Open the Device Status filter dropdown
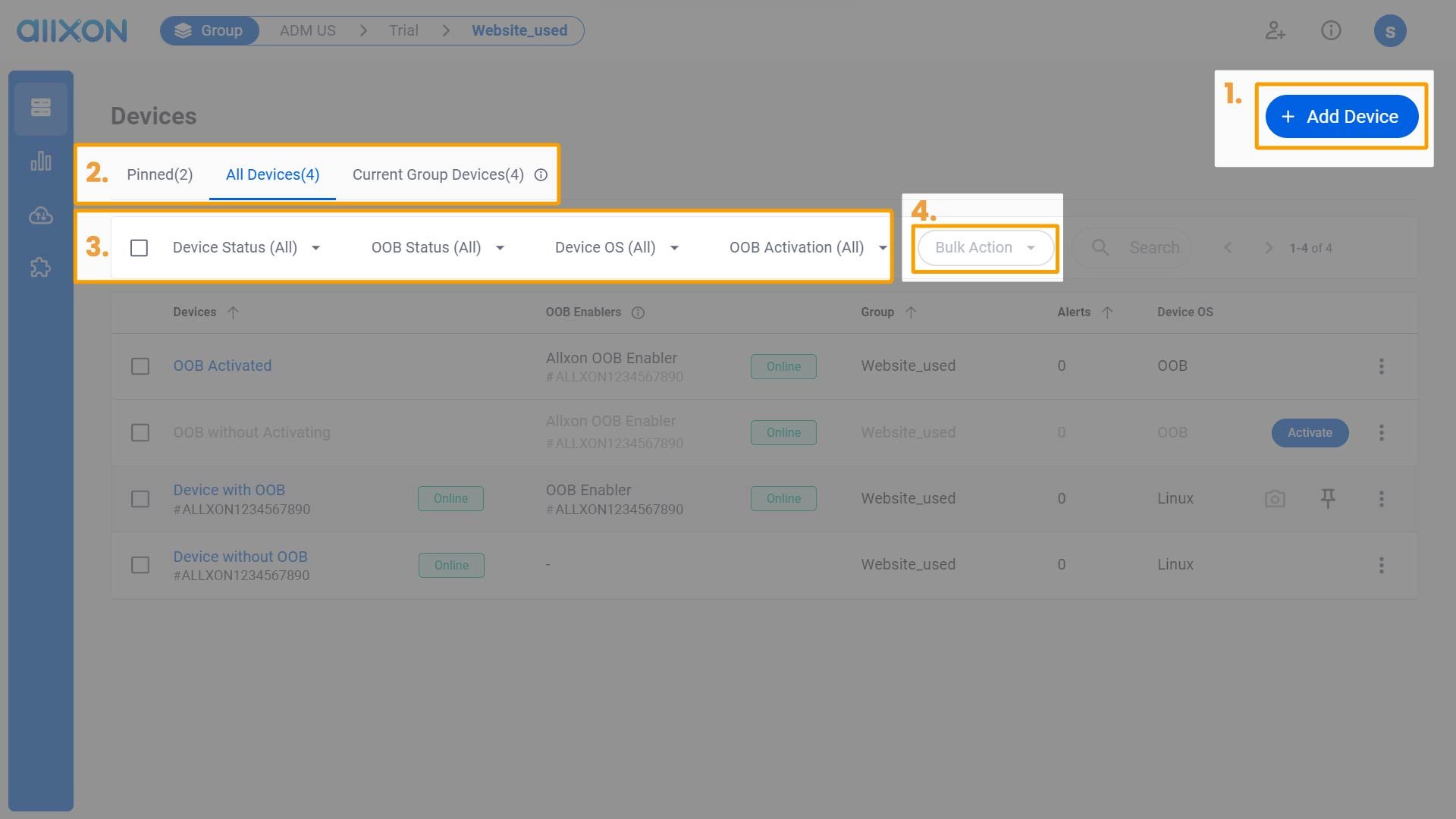Viewport: 1456px width, 819px height. click(x=246, y=247)
